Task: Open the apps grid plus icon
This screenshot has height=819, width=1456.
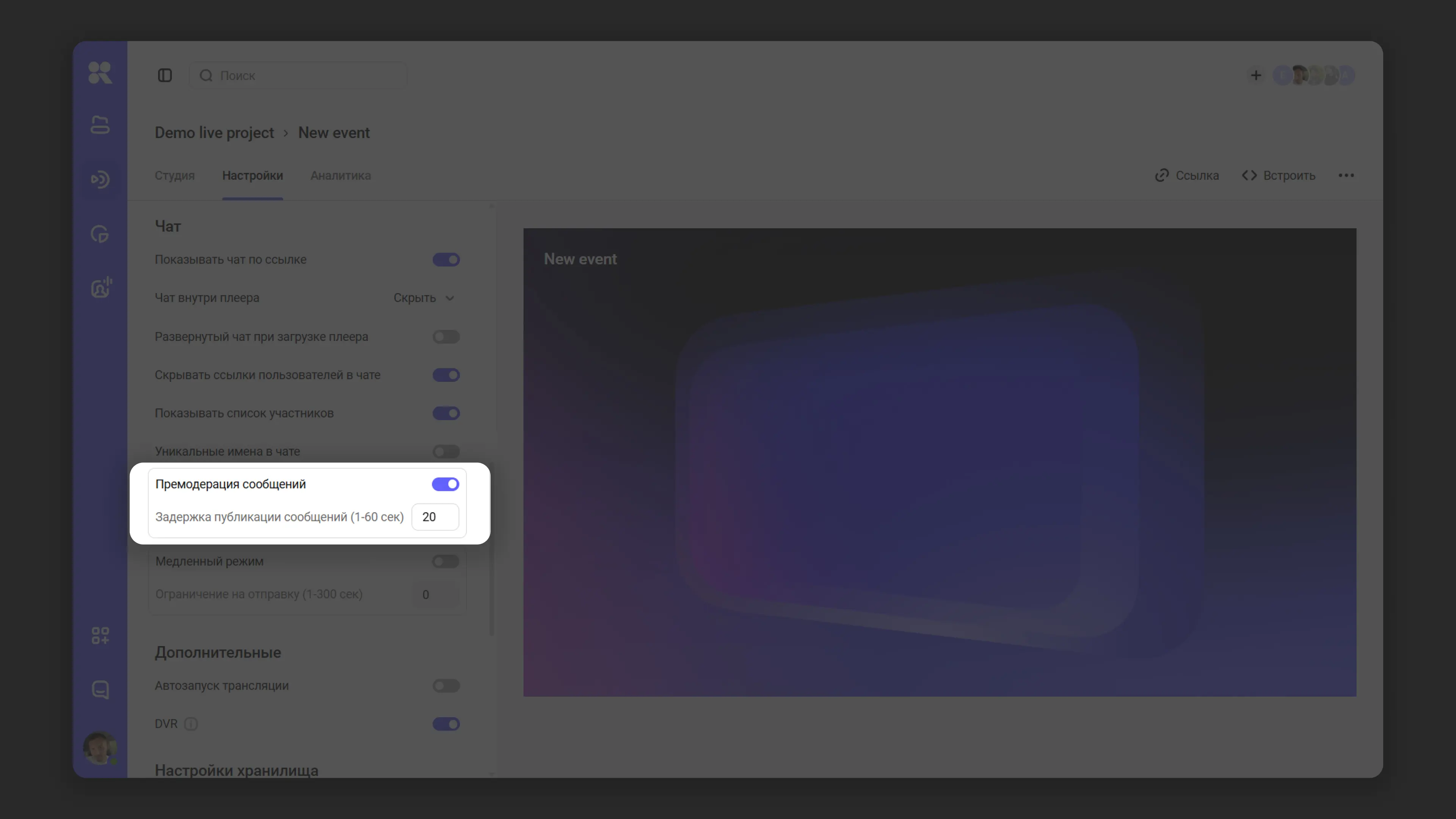Action: point(100,635)
